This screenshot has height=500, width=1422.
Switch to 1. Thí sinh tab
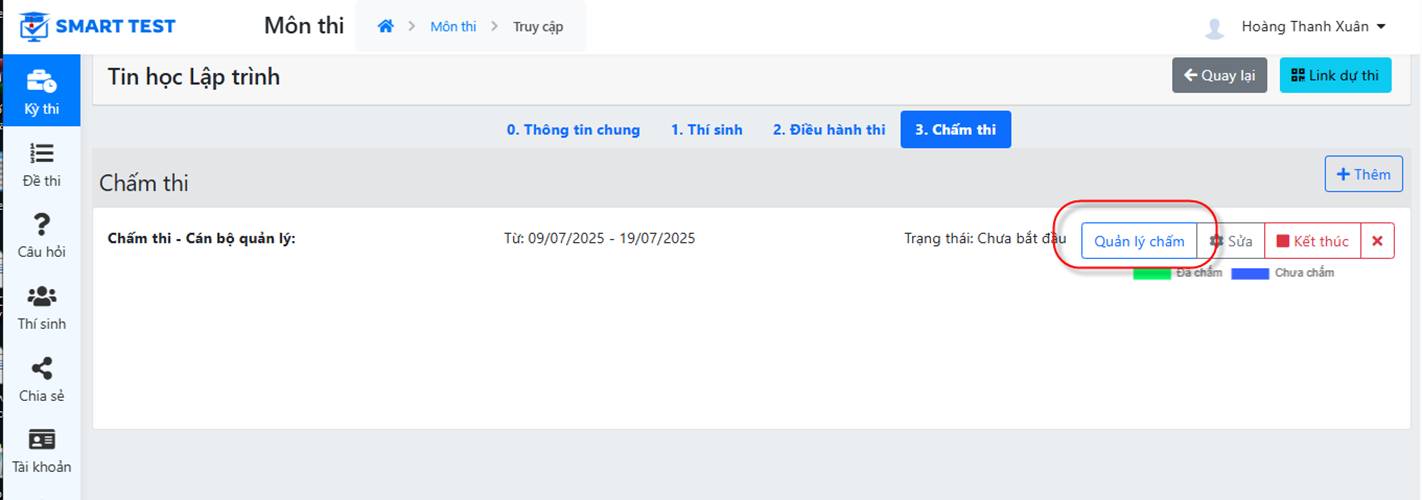[x=707, y=130]
